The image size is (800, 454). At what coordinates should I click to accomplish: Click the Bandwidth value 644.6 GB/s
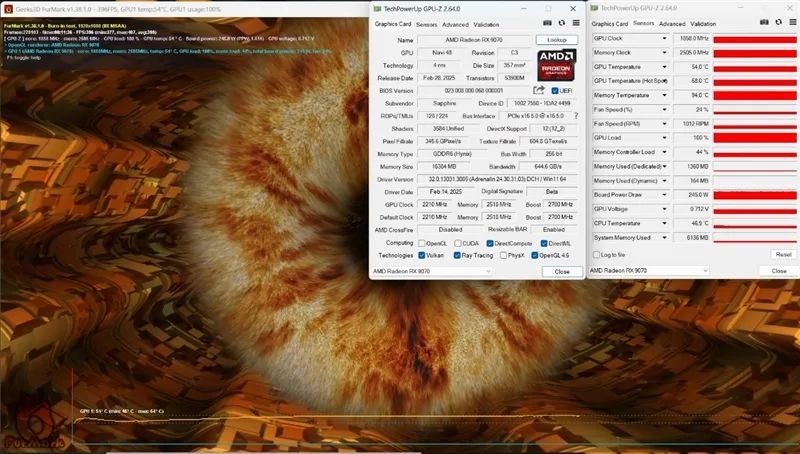coord(548,167)
